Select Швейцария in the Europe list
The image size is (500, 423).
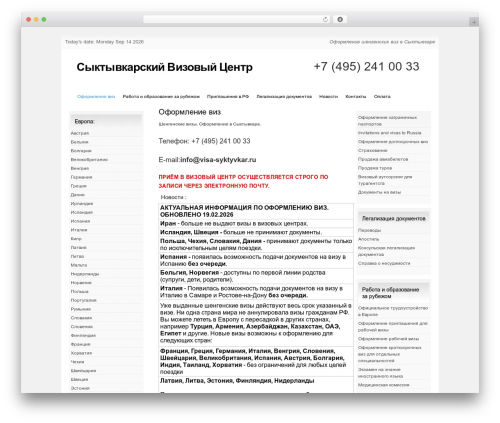tap(83, 371)
